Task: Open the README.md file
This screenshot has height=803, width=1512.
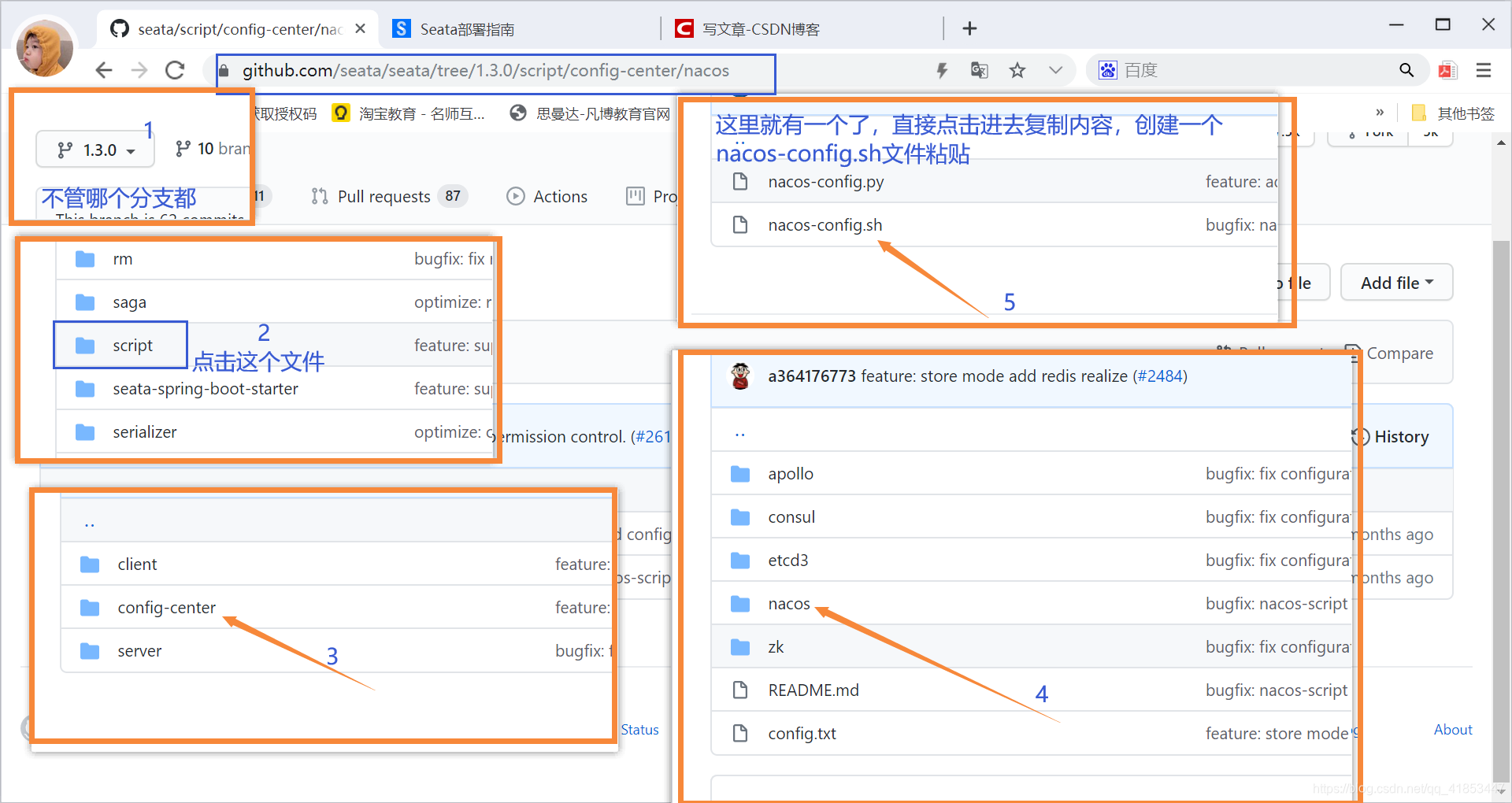Action: click(813, 690)
